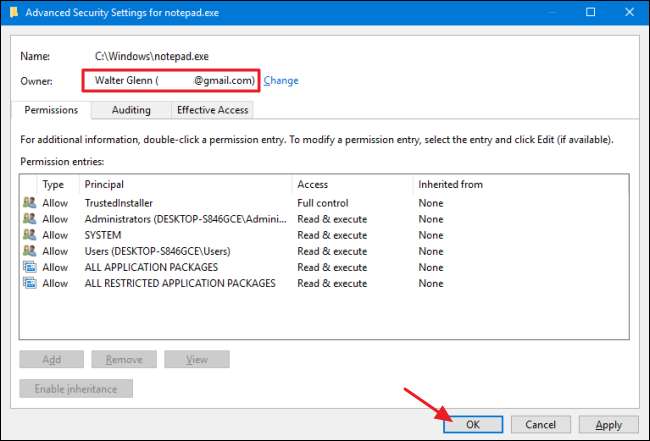Sort entries by the Type column header

tap(55, 185)
